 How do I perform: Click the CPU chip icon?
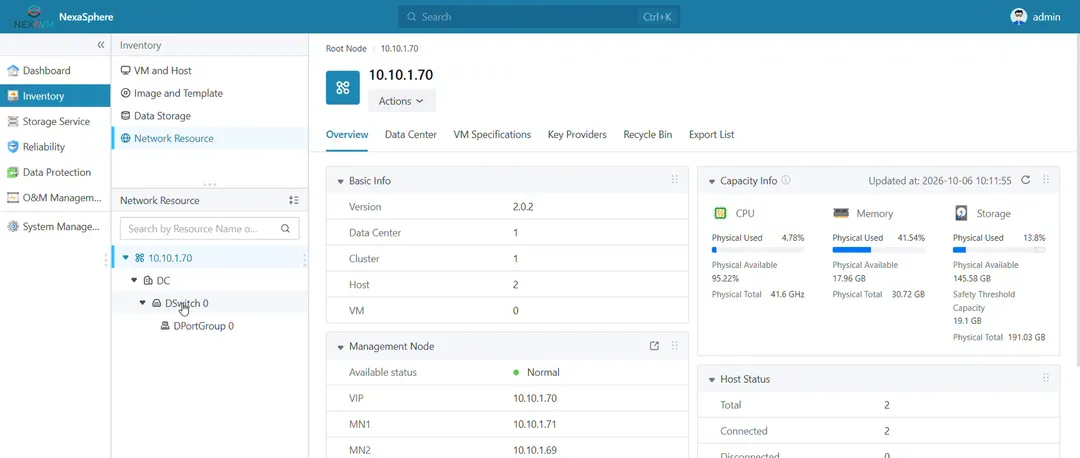(720, 214)
